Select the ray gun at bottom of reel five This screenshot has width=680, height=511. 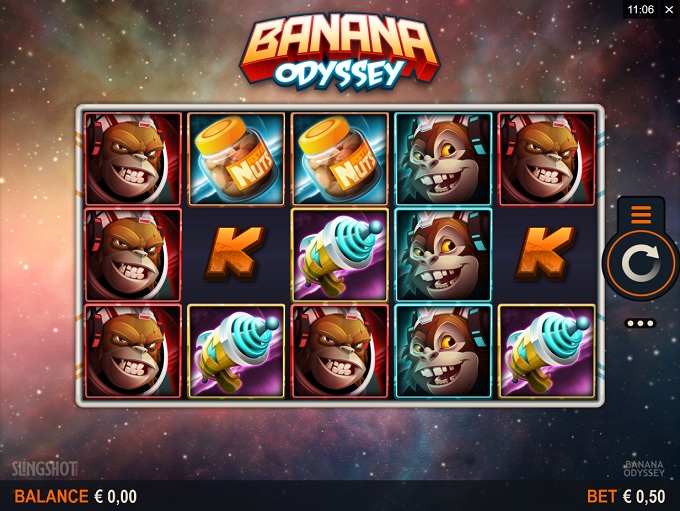(x=547, y=351)
